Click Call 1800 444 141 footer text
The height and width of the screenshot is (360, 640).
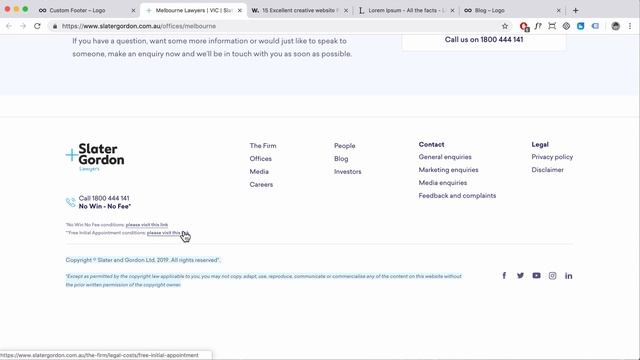tap(104, 198)
